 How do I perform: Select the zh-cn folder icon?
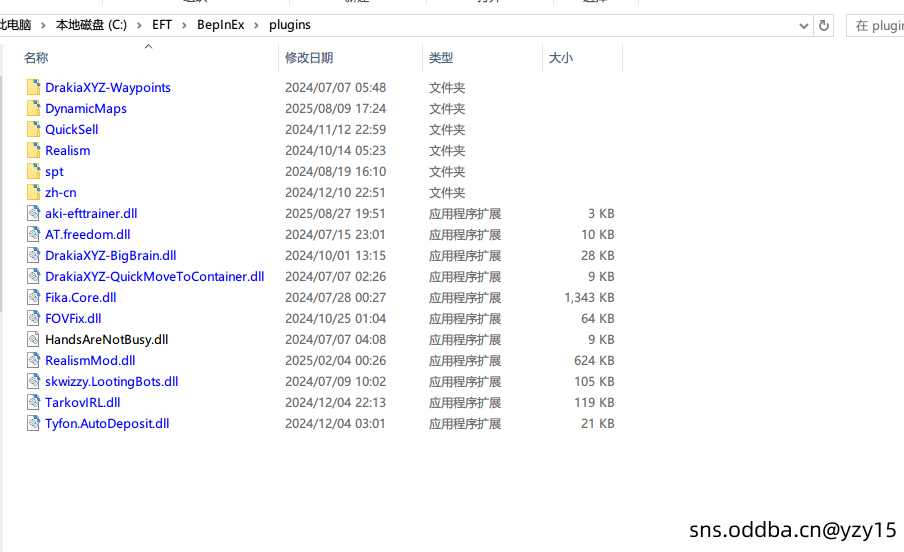(33, 193)
